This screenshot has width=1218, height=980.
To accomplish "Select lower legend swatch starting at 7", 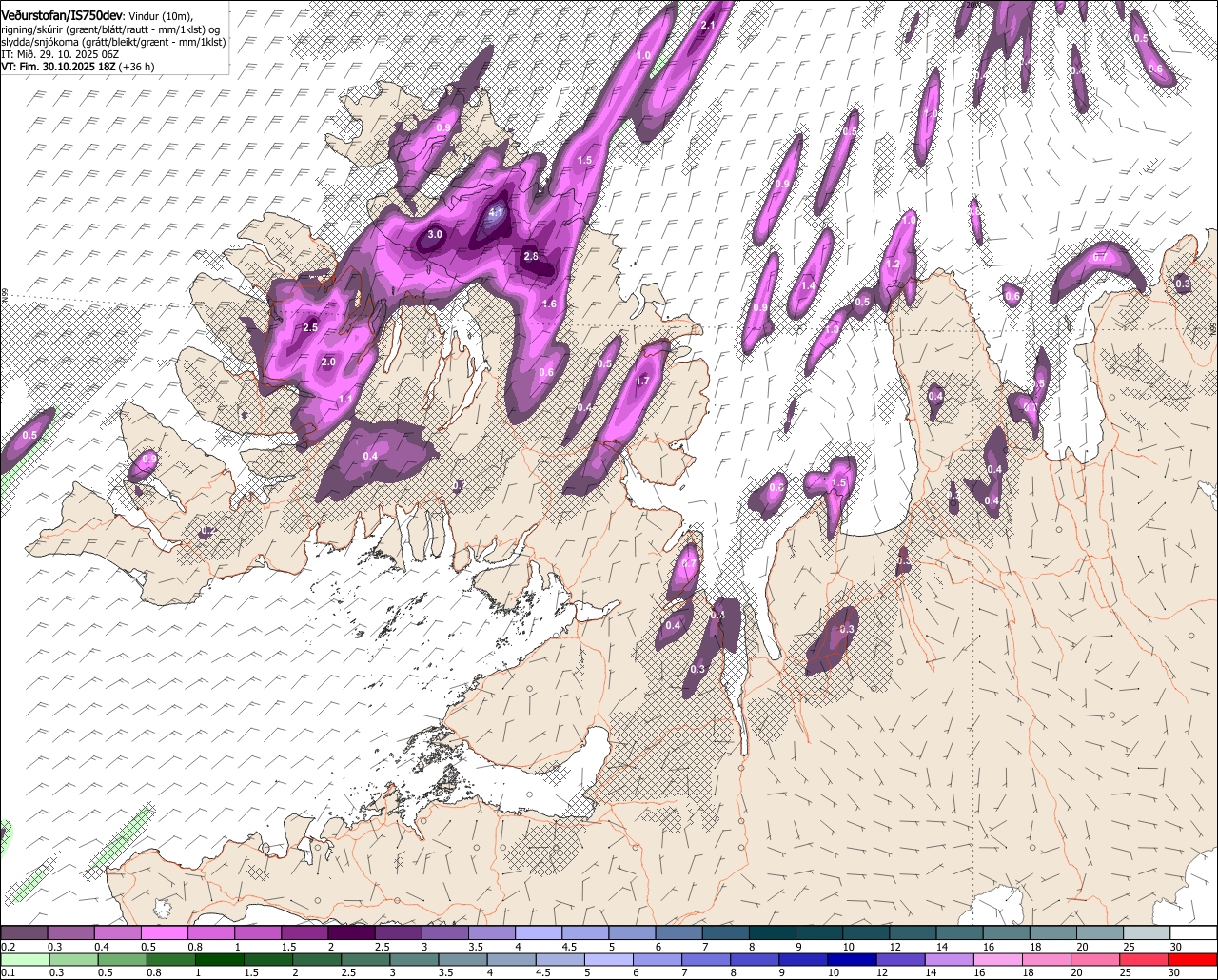I will coord(705,959).
